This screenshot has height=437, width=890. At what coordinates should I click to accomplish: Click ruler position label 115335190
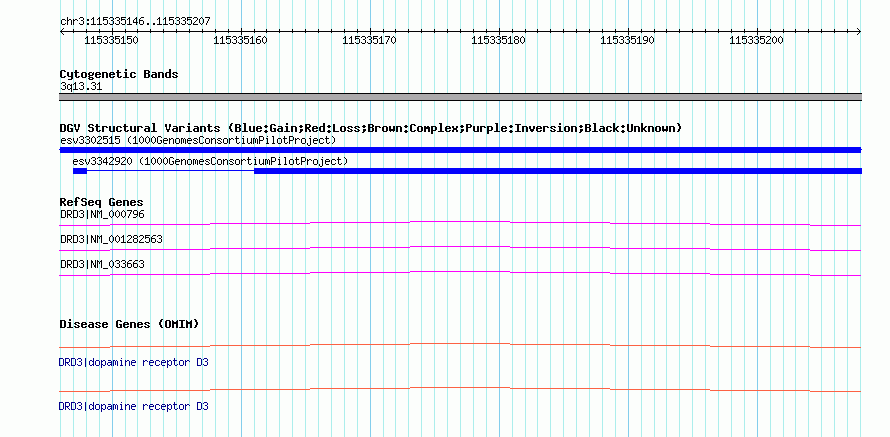pyautogui.click(x=627, y=40)
